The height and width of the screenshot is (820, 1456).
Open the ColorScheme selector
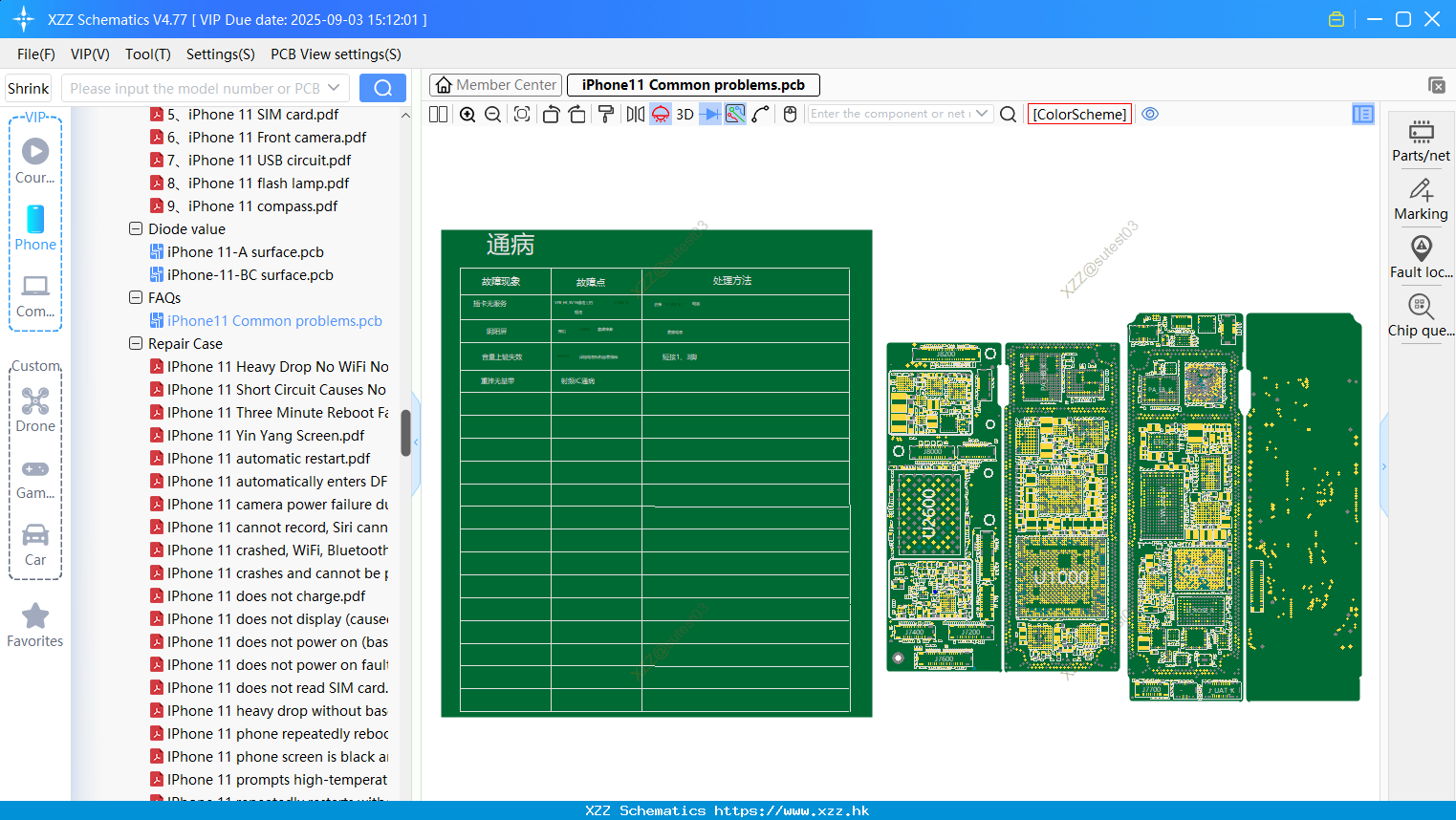[x=1079, y=114]
